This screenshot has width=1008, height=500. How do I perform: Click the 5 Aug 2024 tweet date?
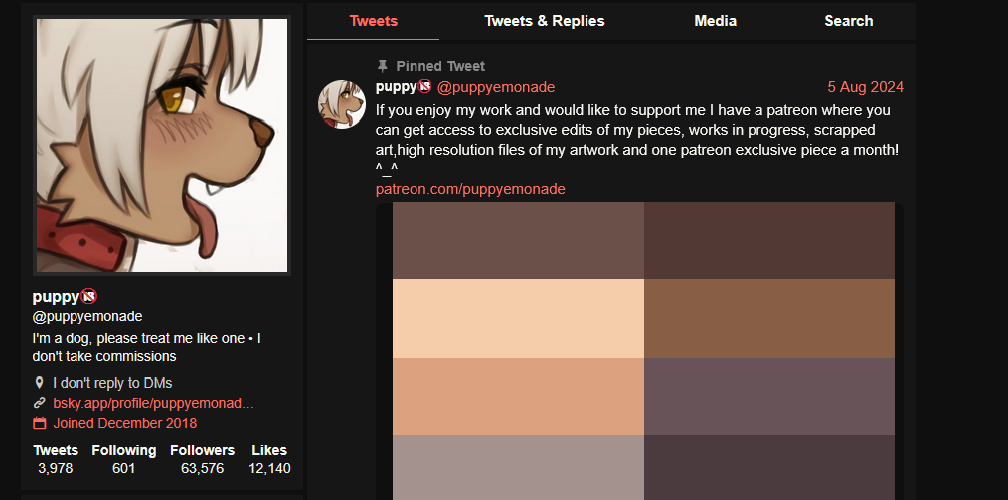865,87
